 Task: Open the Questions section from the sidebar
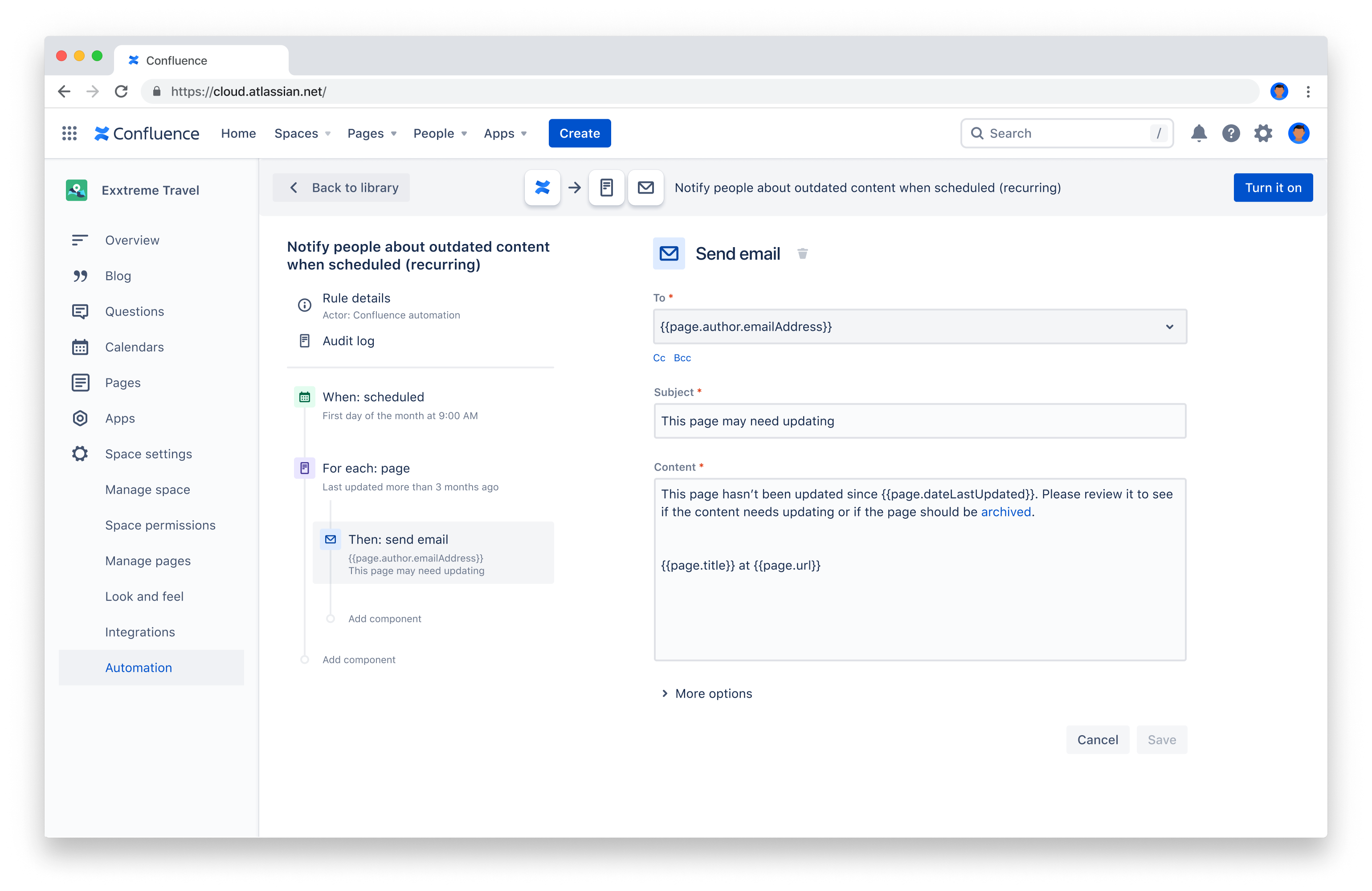135,311
